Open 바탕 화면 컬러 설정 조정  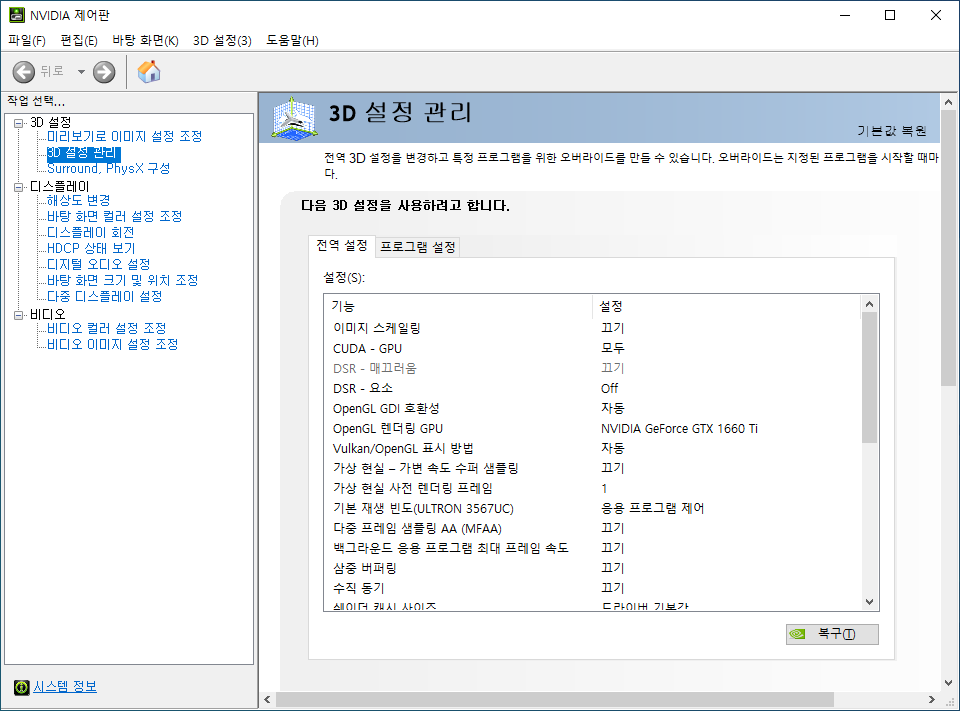tap(114, 216)
